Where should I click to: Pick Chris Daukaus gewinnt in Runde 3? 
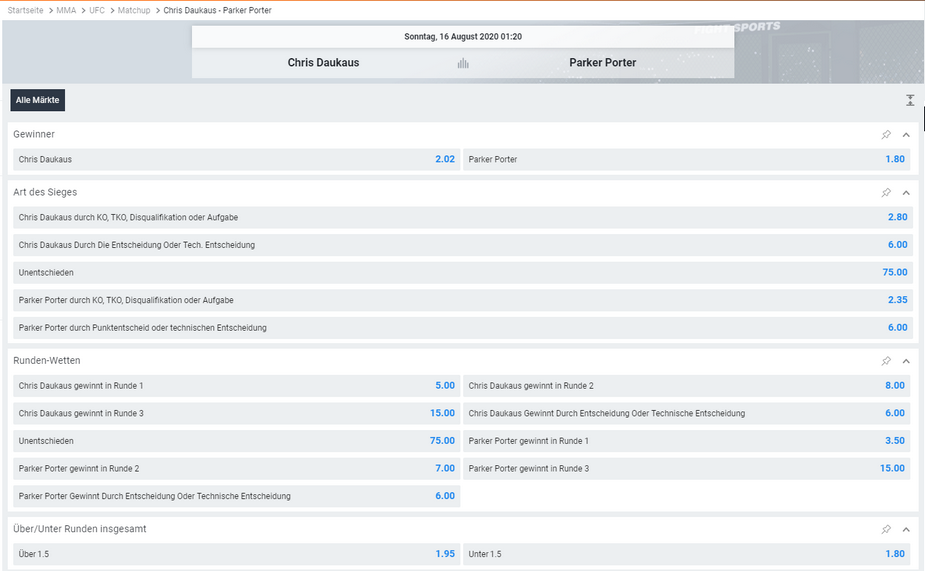(237, 414)
